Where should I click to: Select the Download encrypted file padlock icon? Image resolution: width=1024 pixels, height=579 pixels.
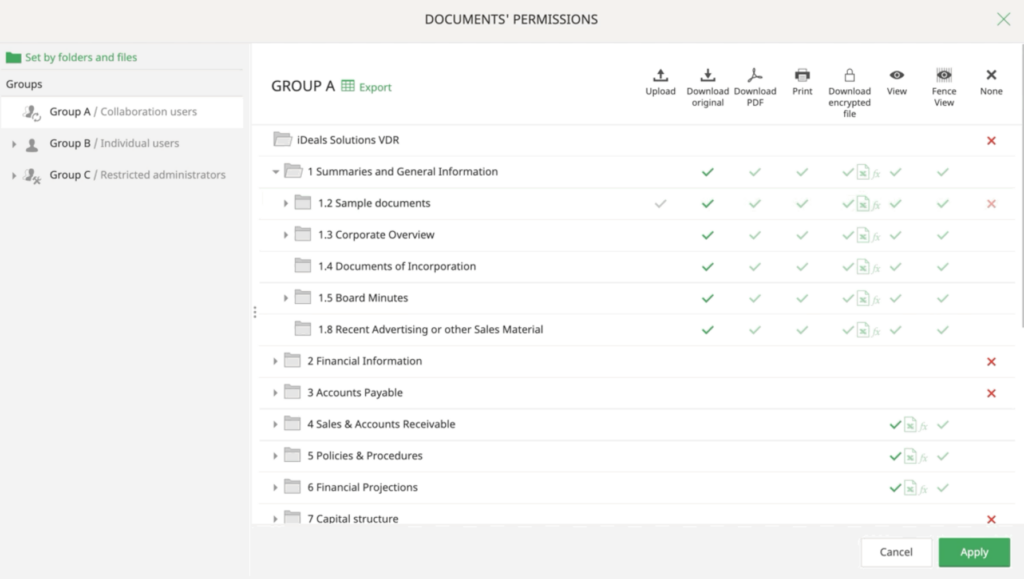[x=849, y=73]
